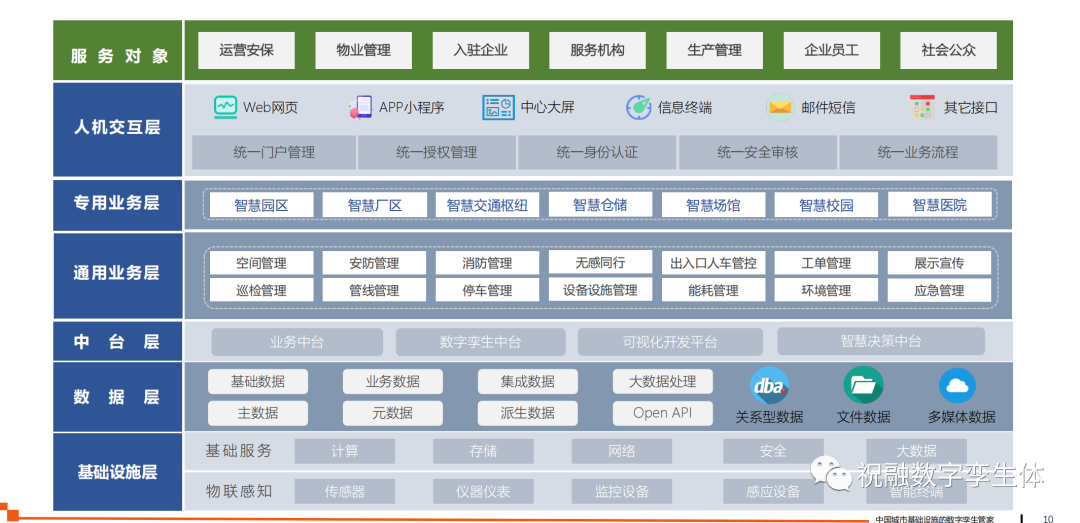Click the 其它接口 calendar icon
The width and height of the screenshot is (1080, 523).
click(x=921, y=107)
